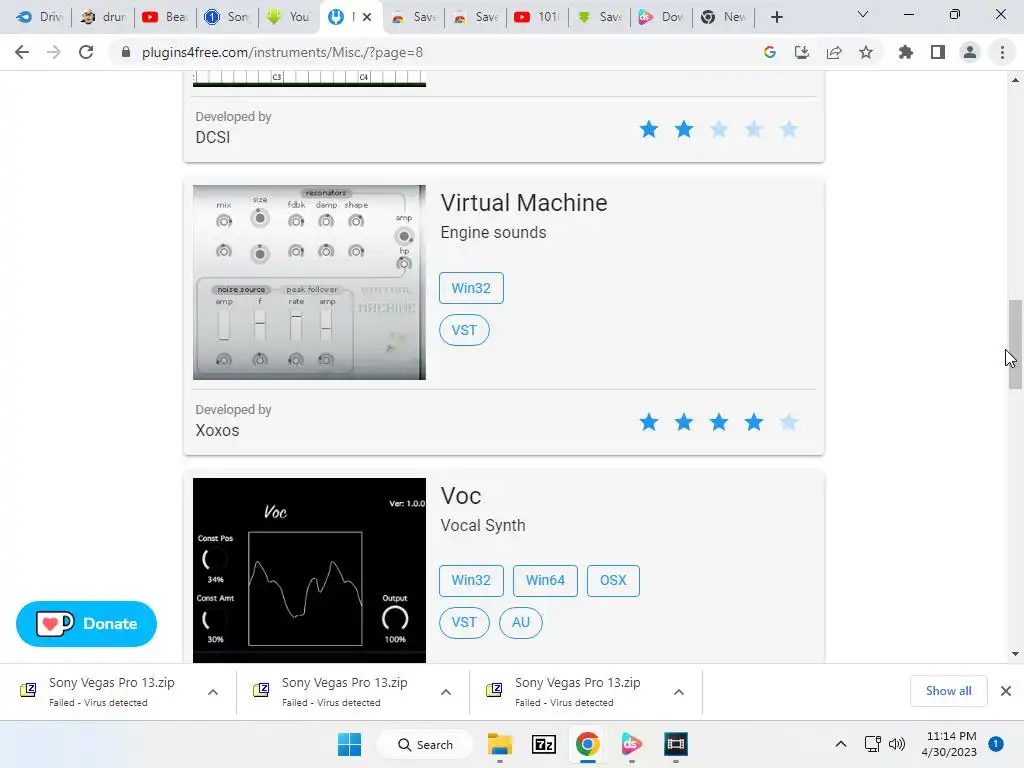Switch to the Dow tab
Image resolution: width=1024 pixels, height=768 pixels.
[x=662, y=17]
